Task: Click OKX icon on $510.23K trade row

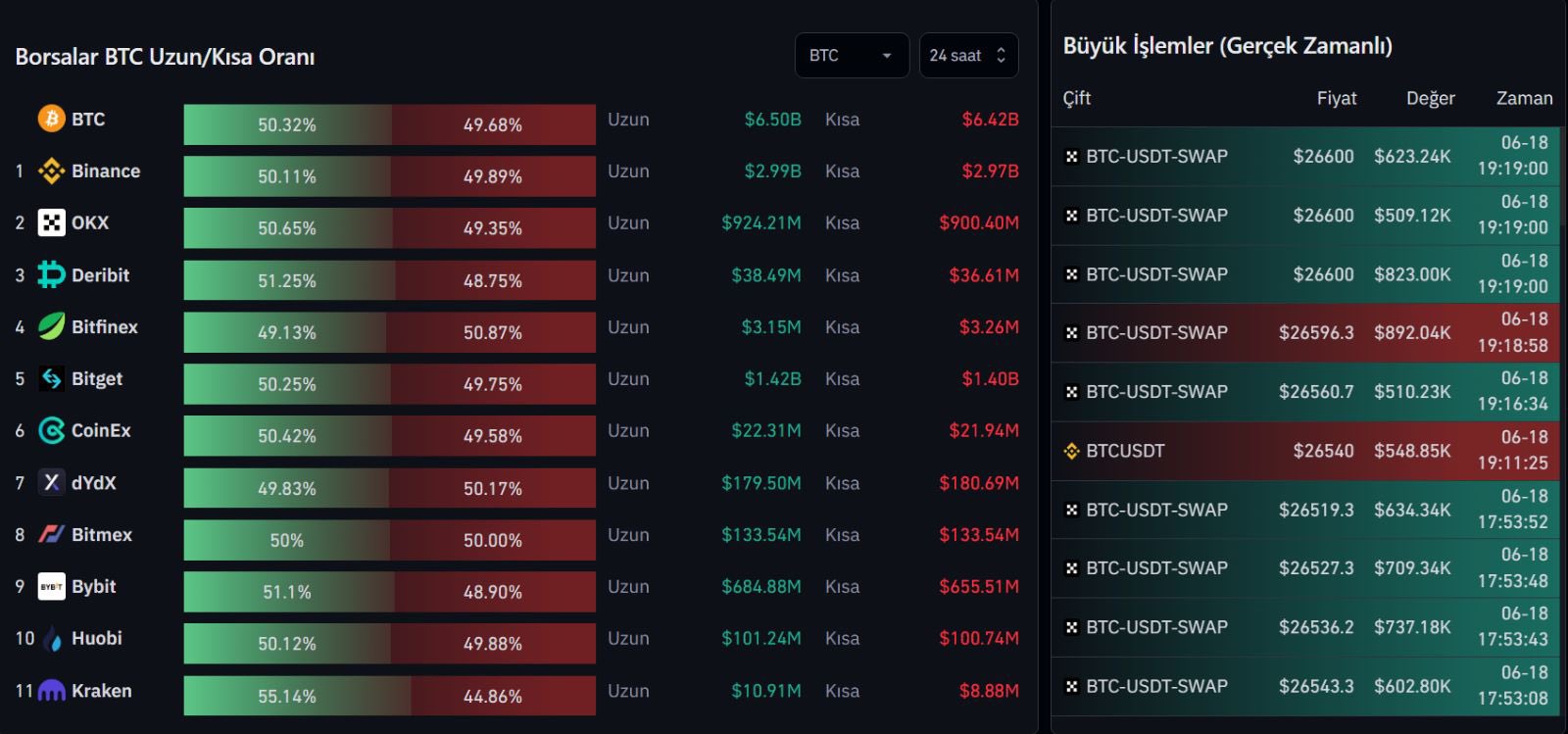Action: tap(1071, 391)
